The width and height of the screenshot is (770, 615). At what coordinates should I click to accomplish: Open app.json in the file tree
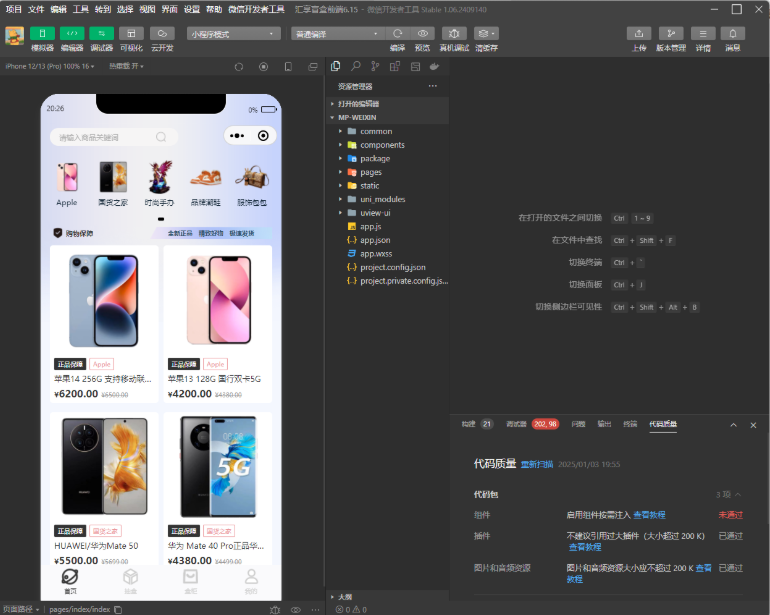pos(375,240)
